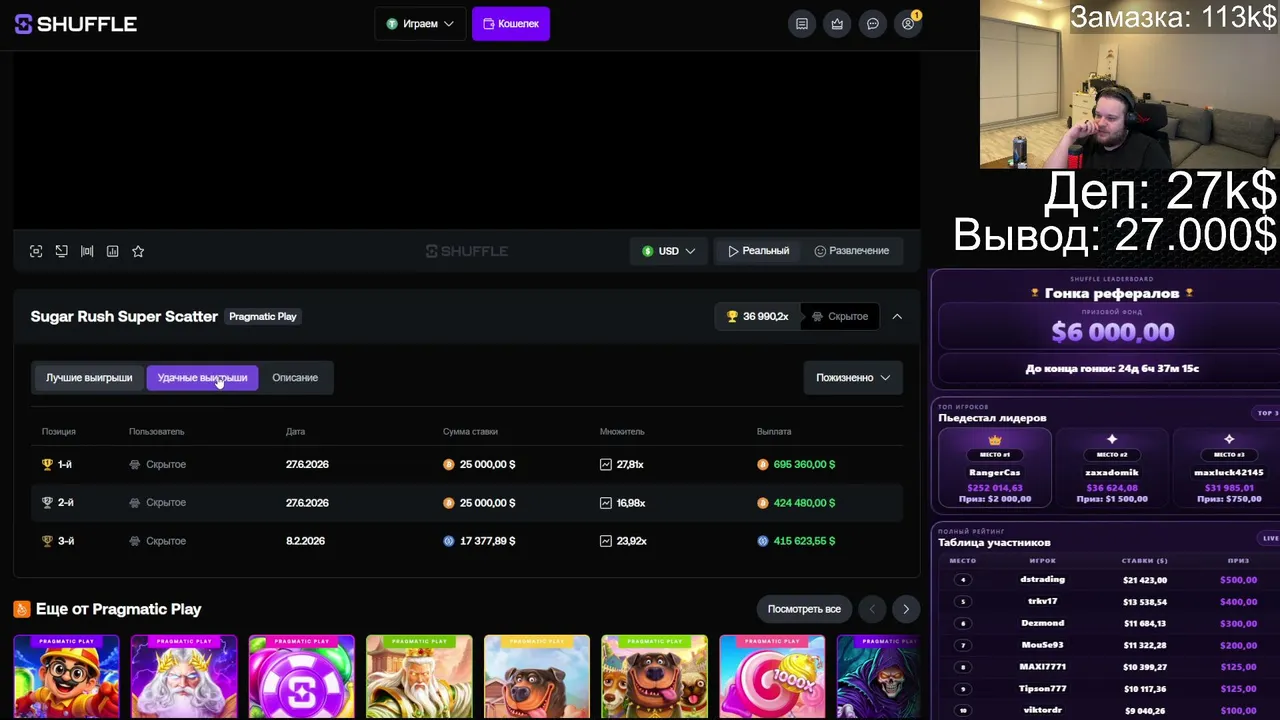Select the Описание tab
The width and height of the screenshot is (1280, 720).
coord(295,378)
